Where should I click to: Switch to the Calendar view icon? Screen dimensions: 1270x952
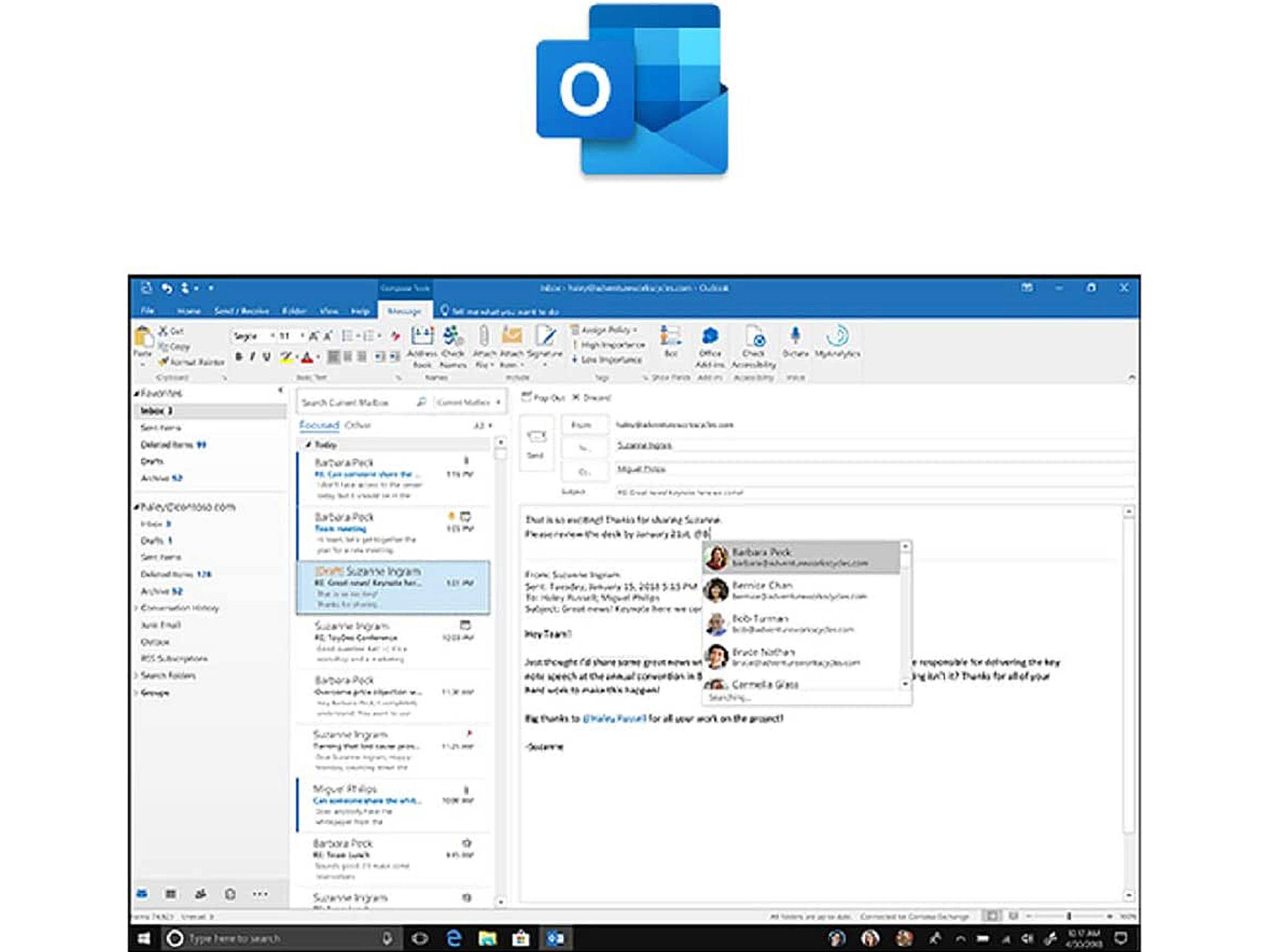tap(170, 894)
